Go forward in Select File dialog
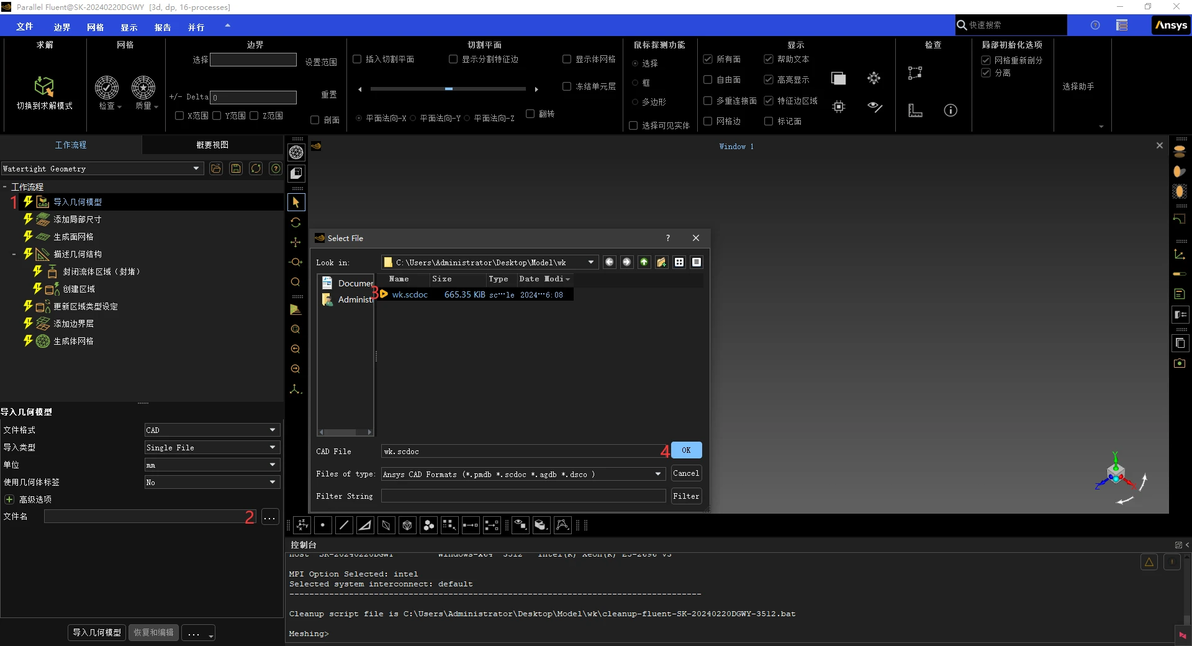This screenshot has height=646, width=1192. (x=626, y=262)
